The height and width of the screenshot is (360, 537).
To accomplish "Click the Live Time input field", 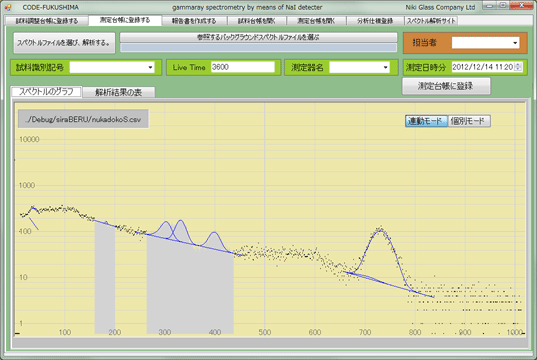I will (x=243, y=67).
